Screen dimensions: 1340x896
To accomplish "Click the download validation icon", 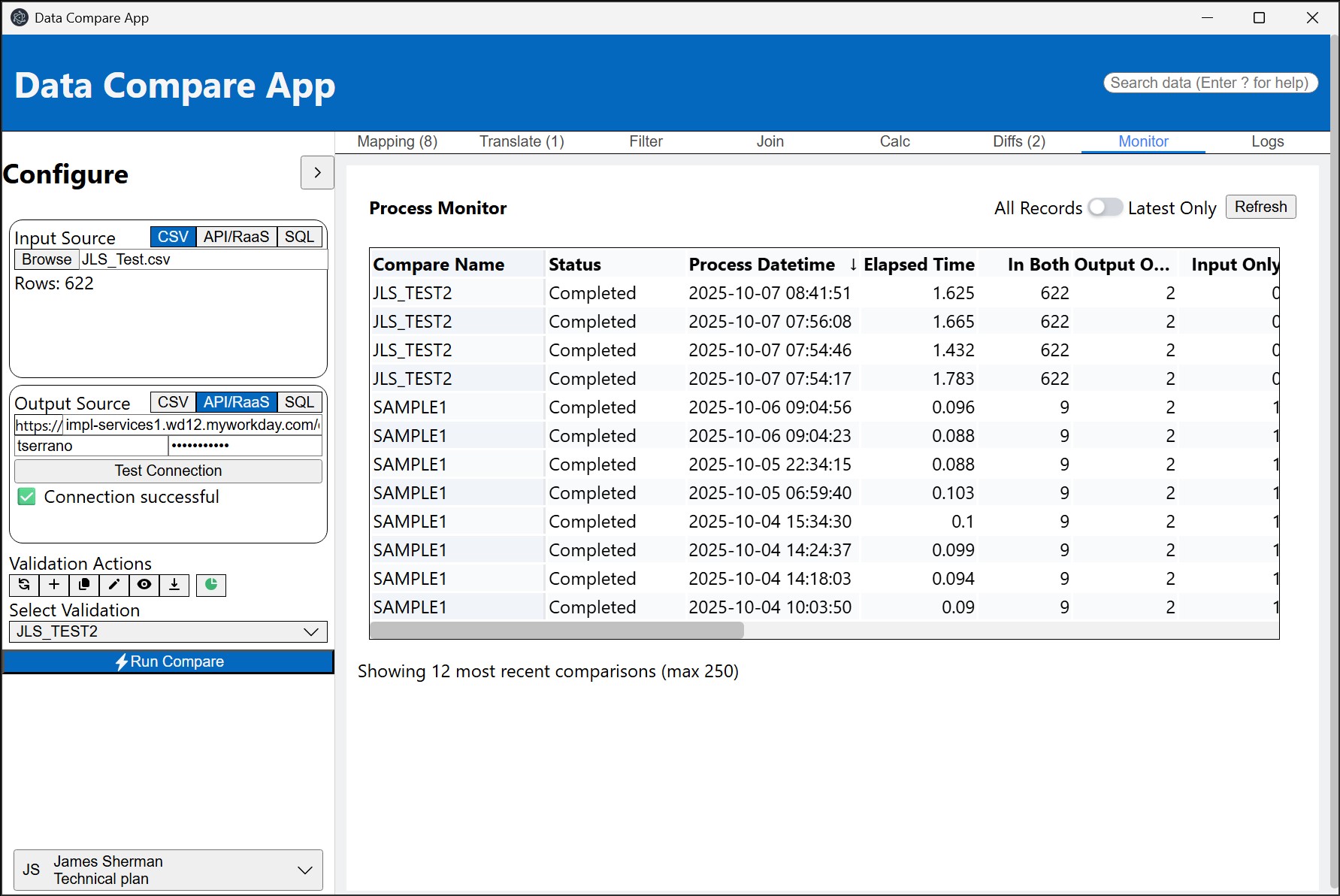I will 174,585.
